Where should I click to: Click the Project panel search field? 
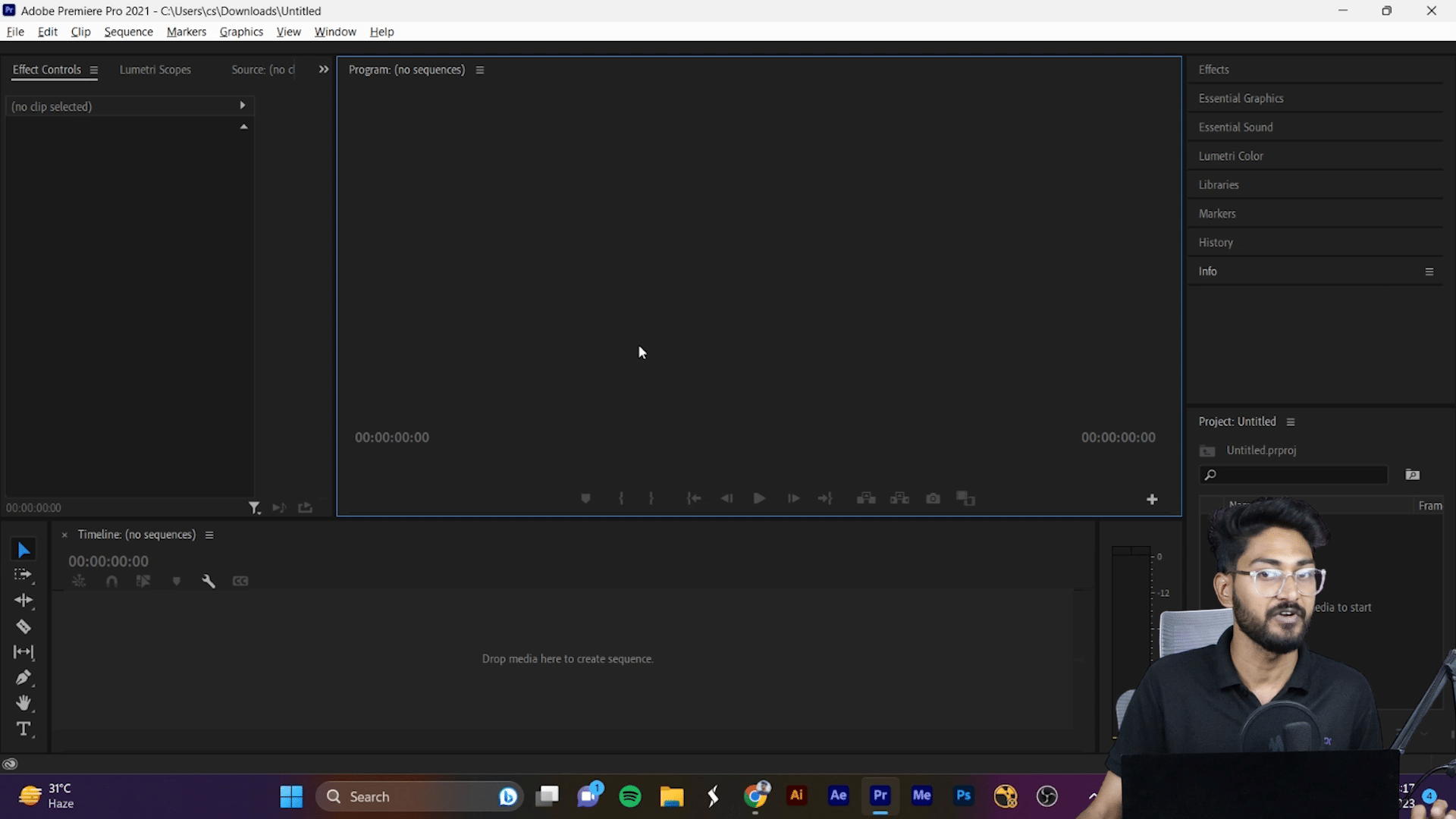[x=1301, y=475]
